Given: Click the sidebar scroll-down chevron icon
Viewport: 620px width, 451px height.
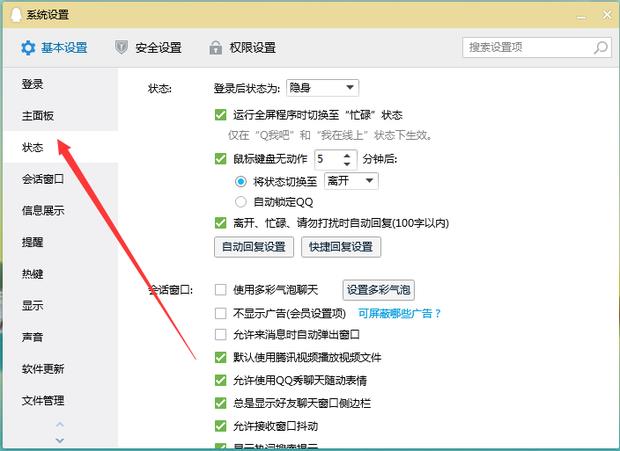Looking at the screenshot, I should [x=59, y=439].
